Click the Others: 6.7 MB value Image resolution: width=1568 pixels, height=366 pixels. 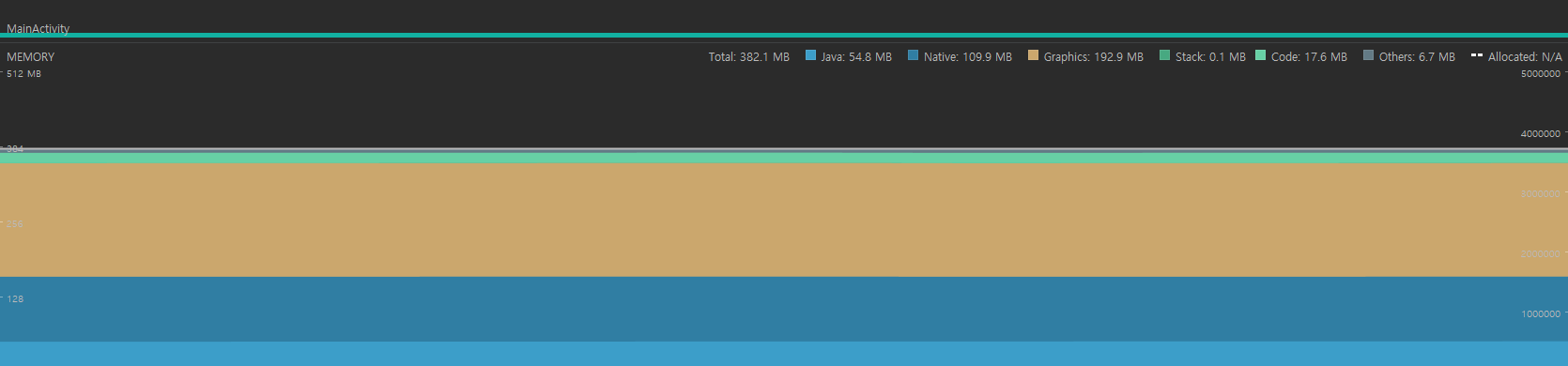tap(1417, 57)
